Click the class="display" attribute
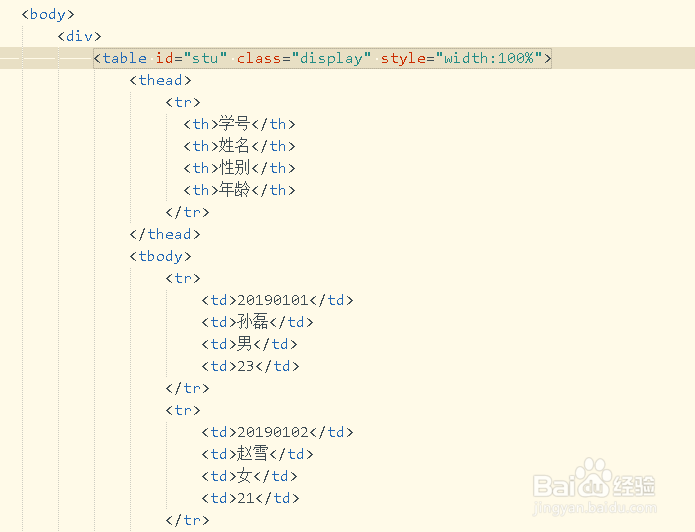Viewport: 695px width, 532px height. coord(304,58)
